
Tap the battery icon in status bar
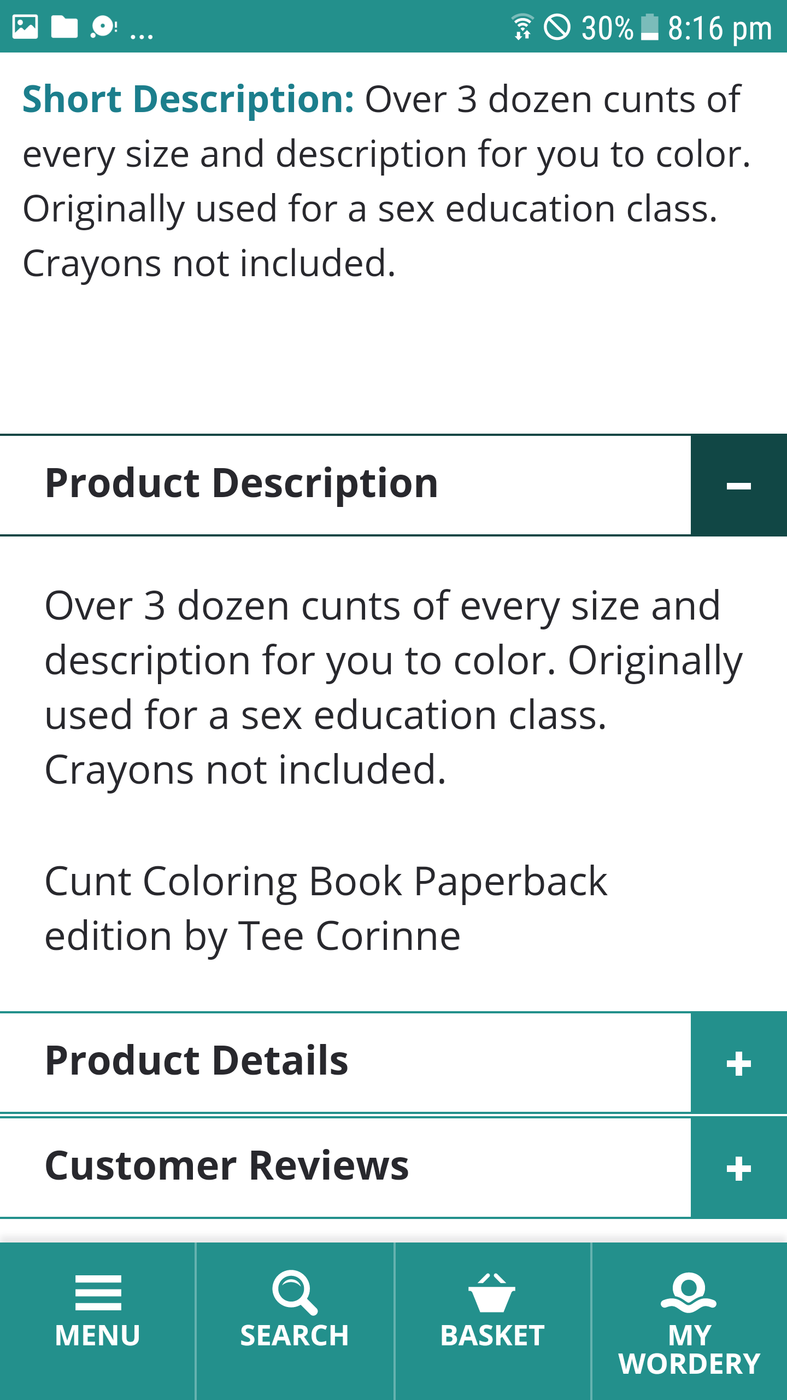(650, 27)
